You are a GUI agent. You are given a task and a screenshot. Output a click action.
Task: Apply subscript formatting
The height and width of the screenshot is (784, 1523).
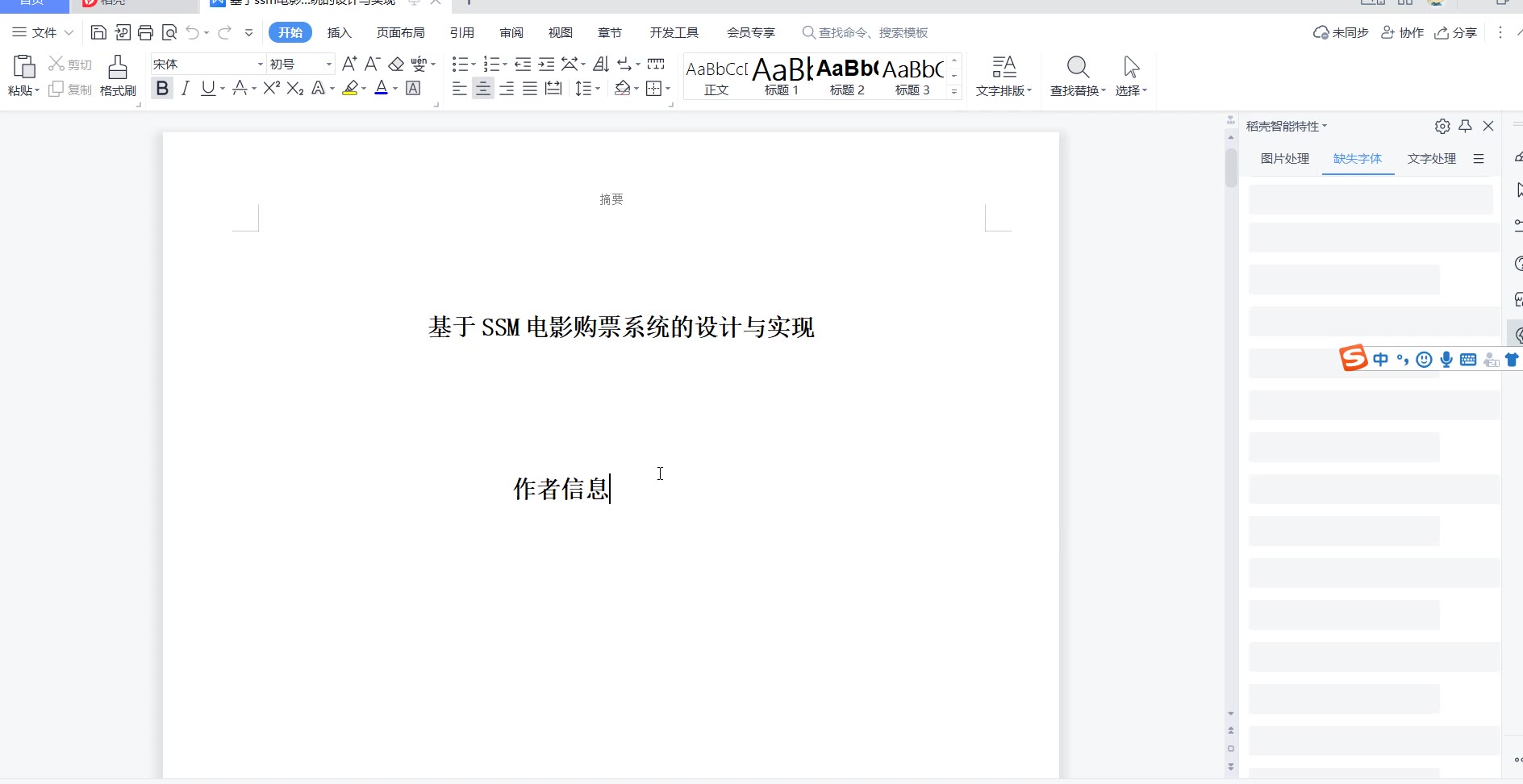pos(295,88)
